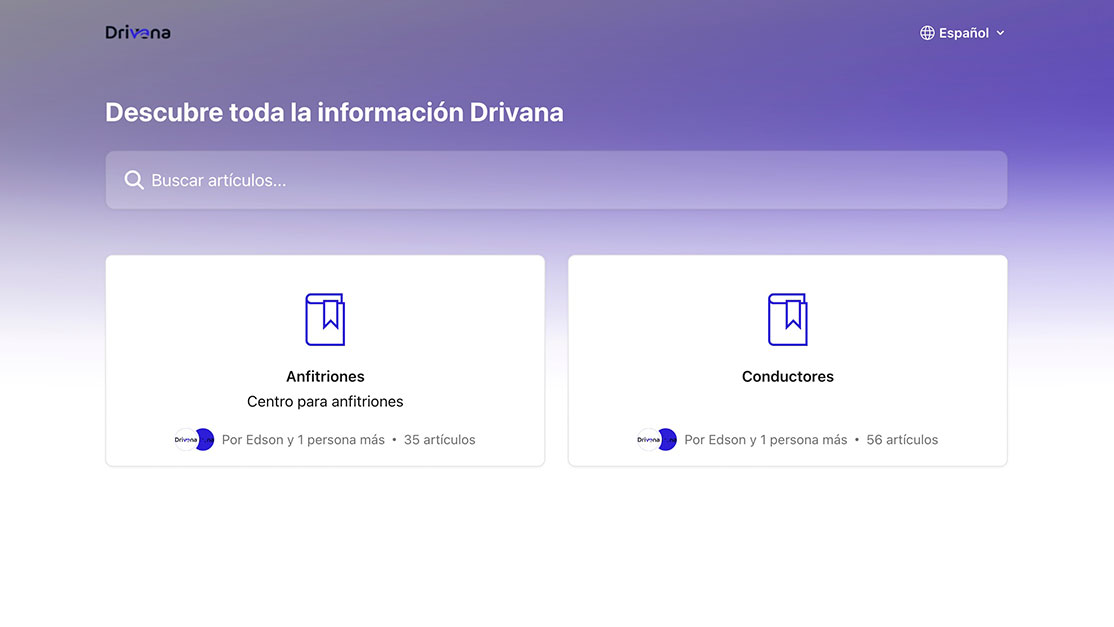Click the globe language icon
Image resolution: width=1114 pixels, height=627 pixels.
pos(925,32)
